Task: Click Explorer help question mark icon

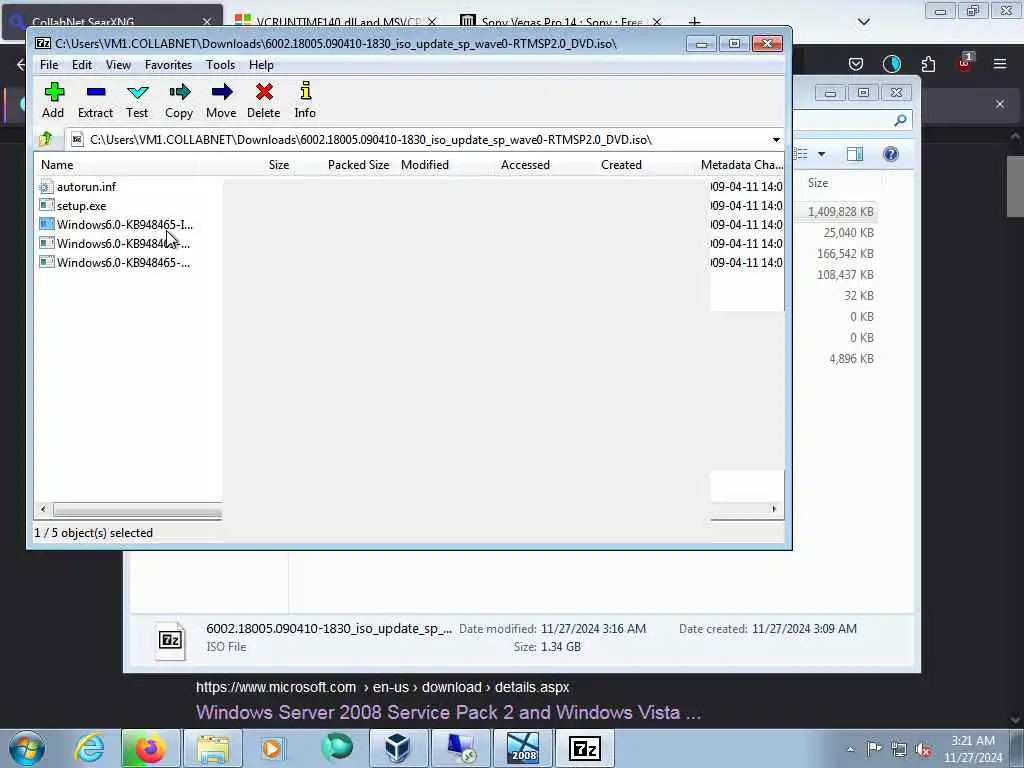Action: click(890, 154)
